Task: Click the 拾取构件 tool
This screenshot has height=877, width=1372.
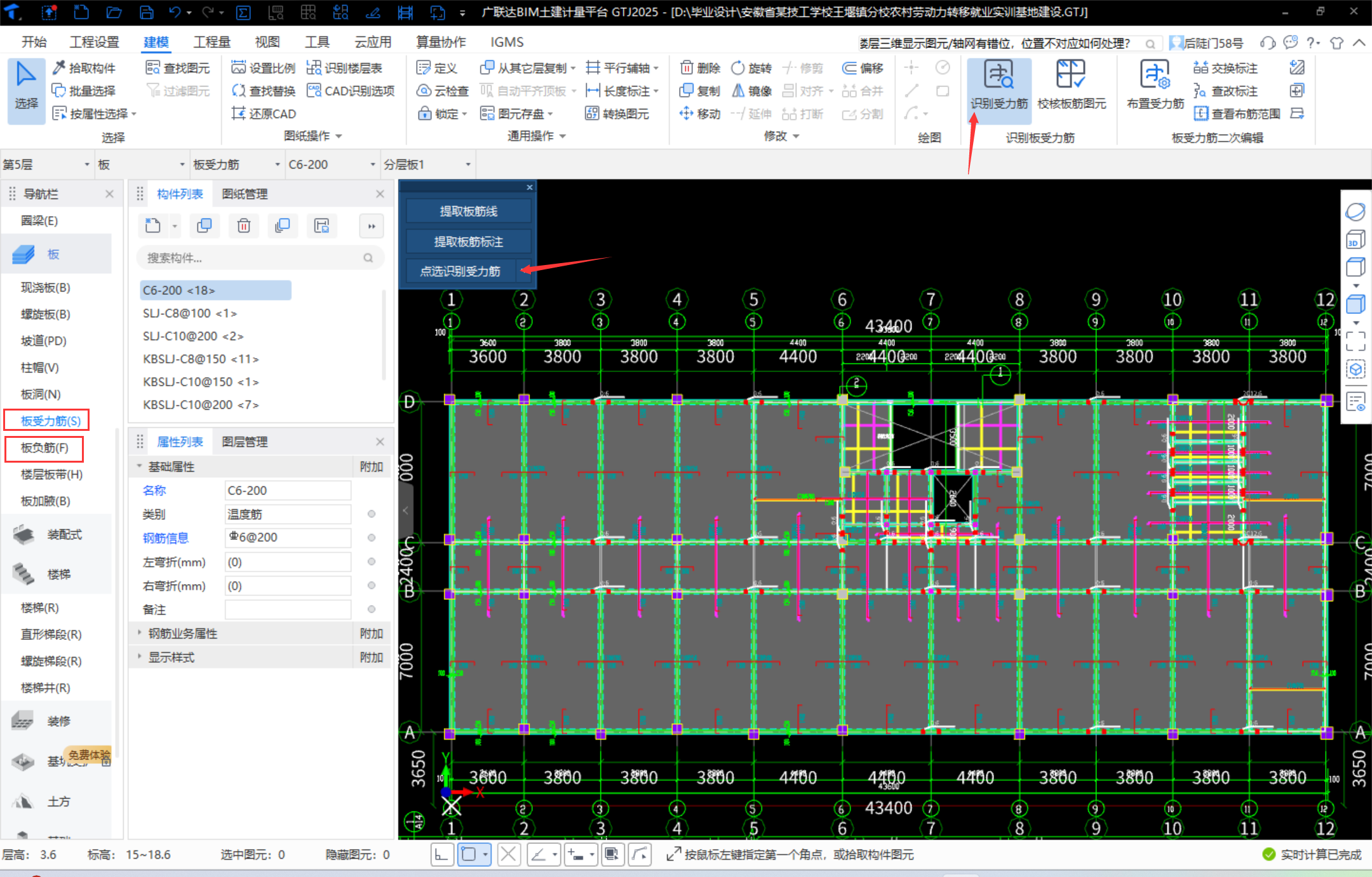Action: [84, 68]
